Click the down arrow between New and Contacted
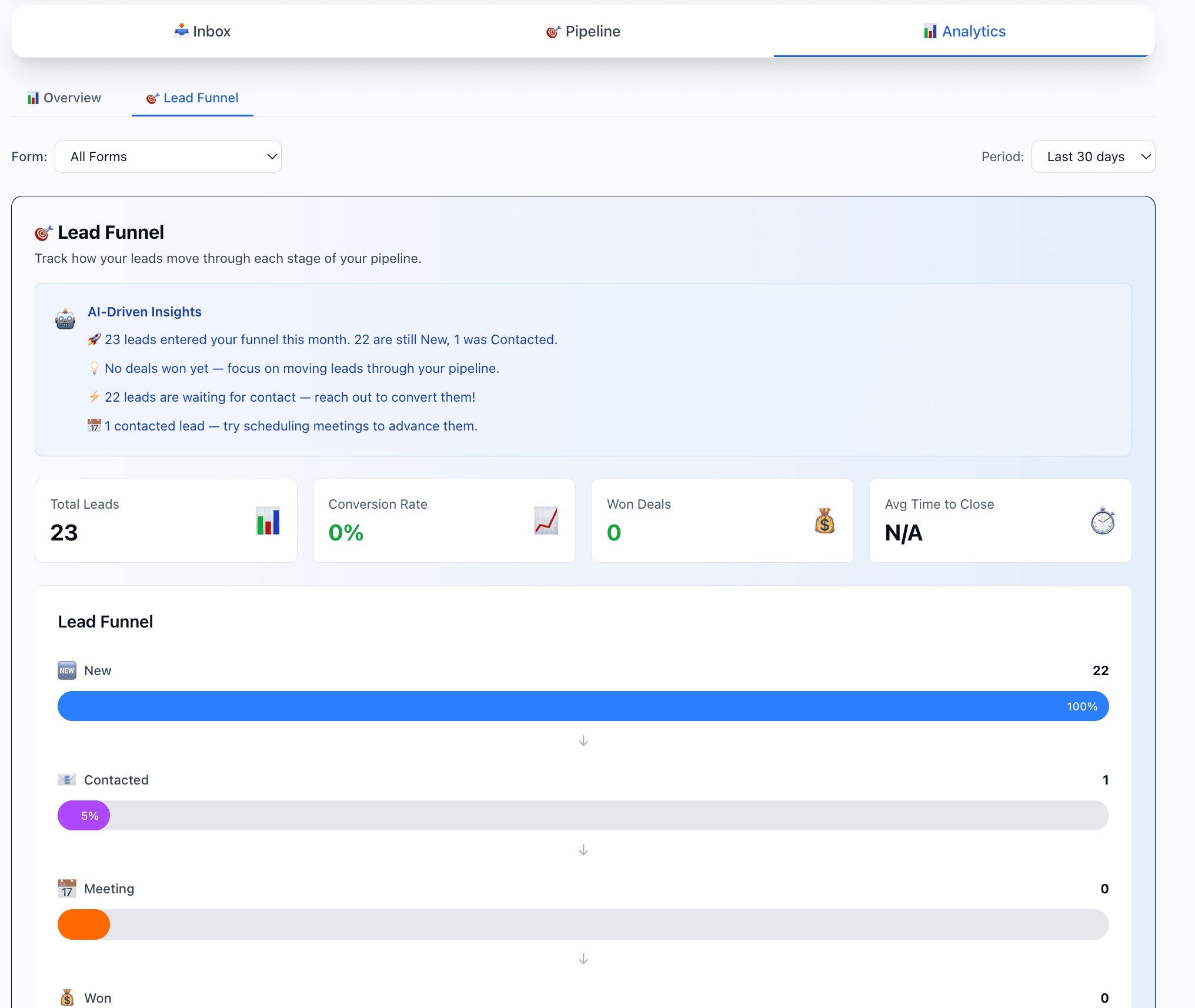This screenshot has width=1195, height=1008. [x=583, y=740]
